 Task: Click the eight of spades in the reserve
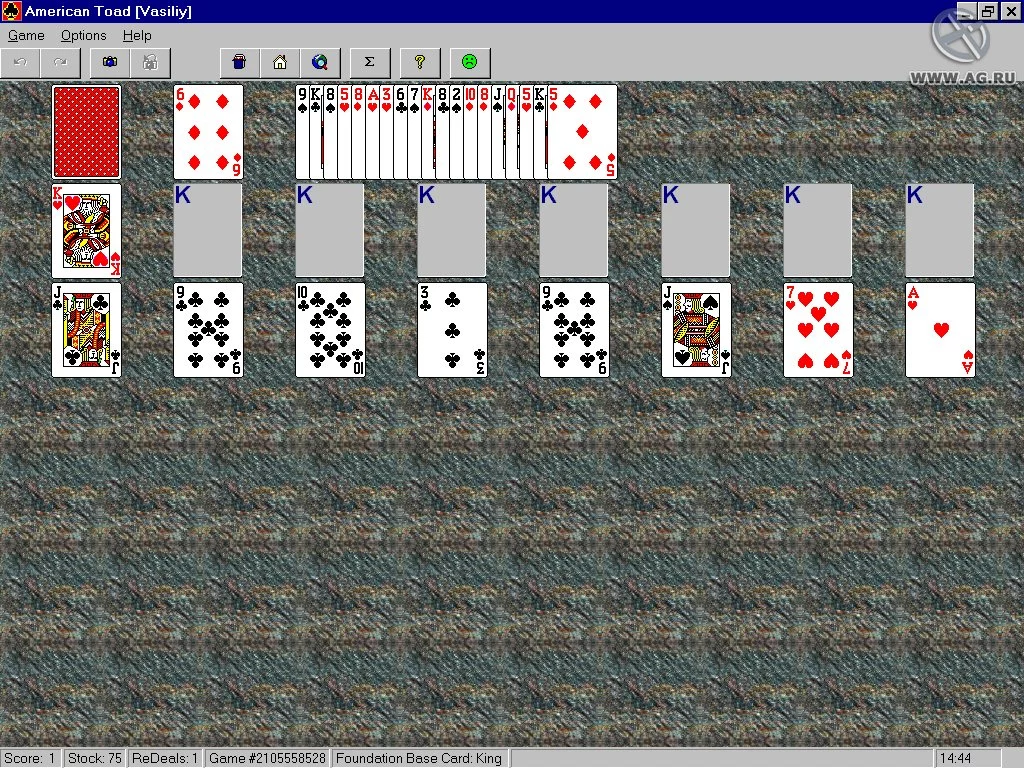(x=330, y=131)
